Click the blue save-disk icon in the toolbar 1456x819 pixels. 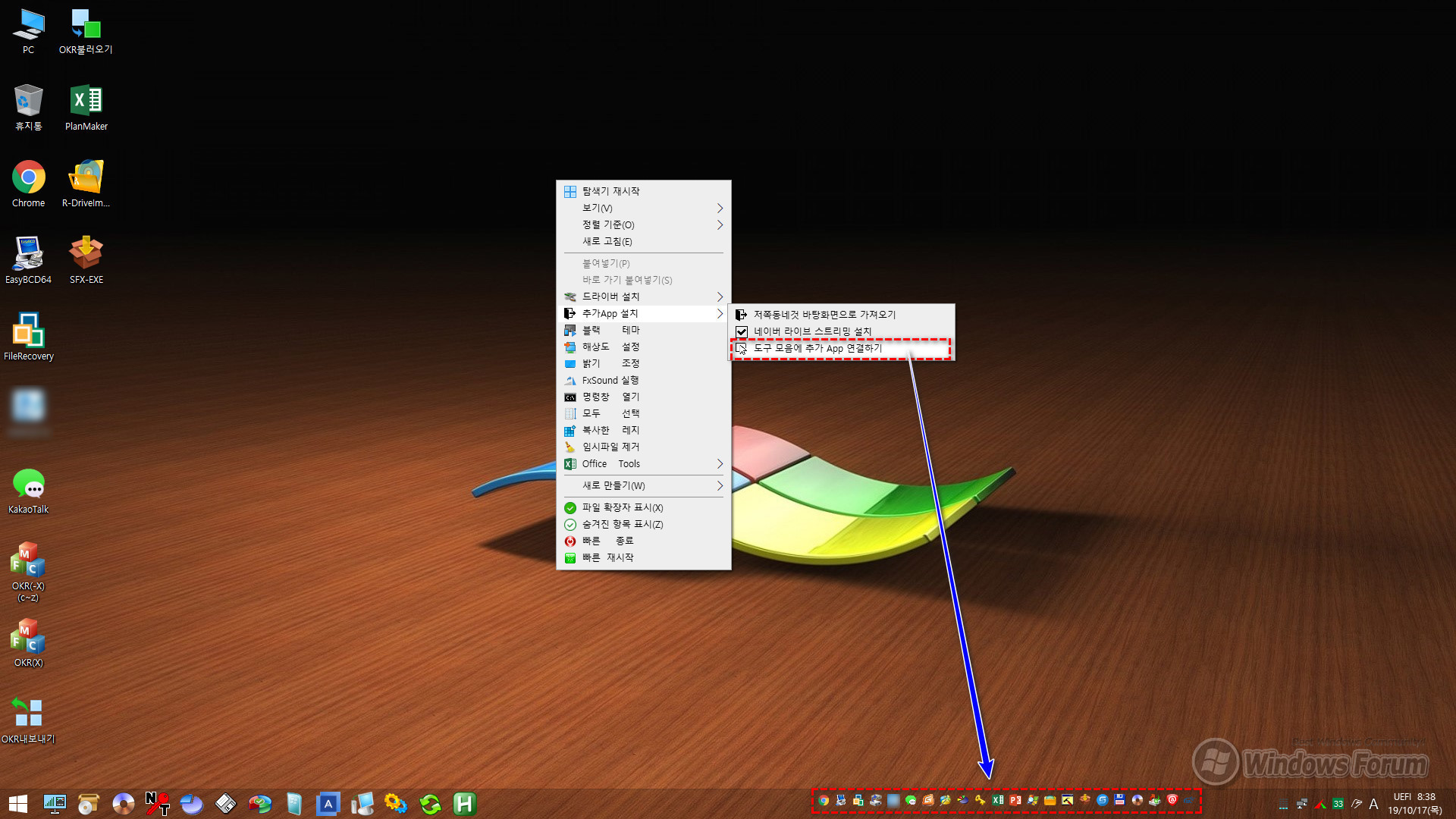[1120, 800]
